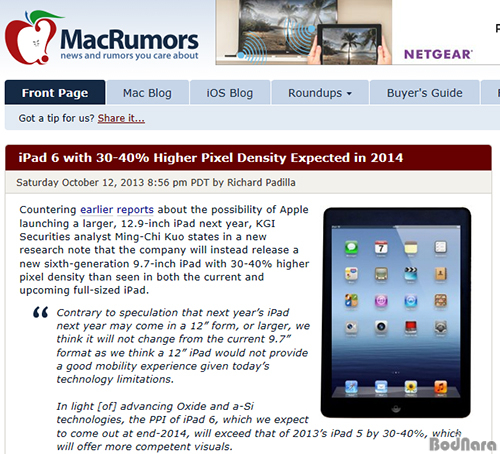Click the App Store icon on iPad image
This screenshot has width=500, height=454.
click(411, 301)
